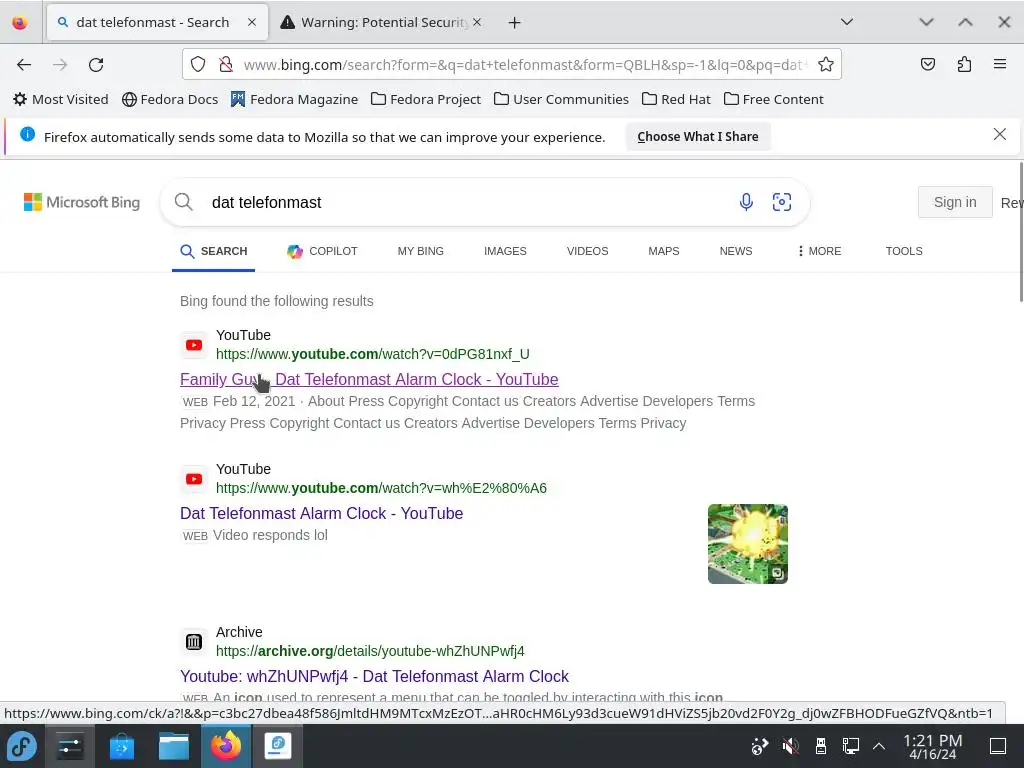Click the archive.org details URL

370,651
